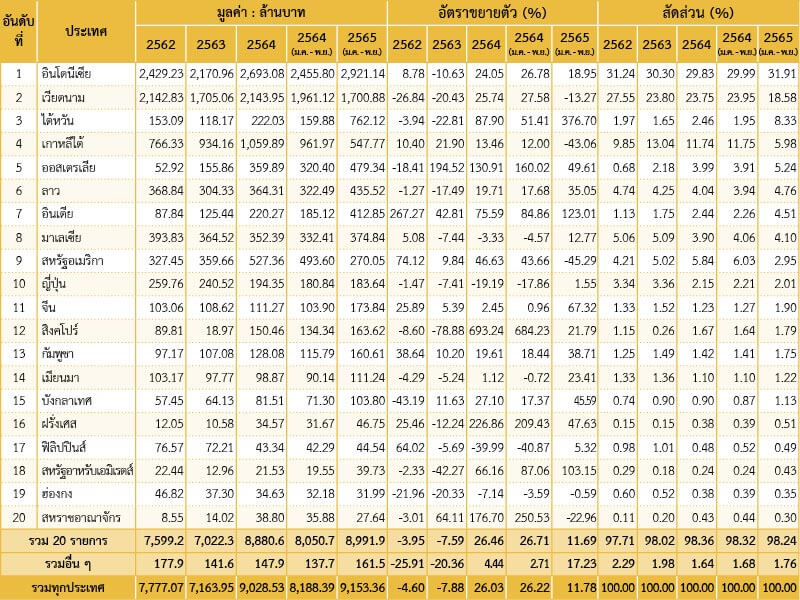The width and height of the screenshot is (800, 600).
Task: Click Australia's growth rate "194.52"
Action: 447,167
